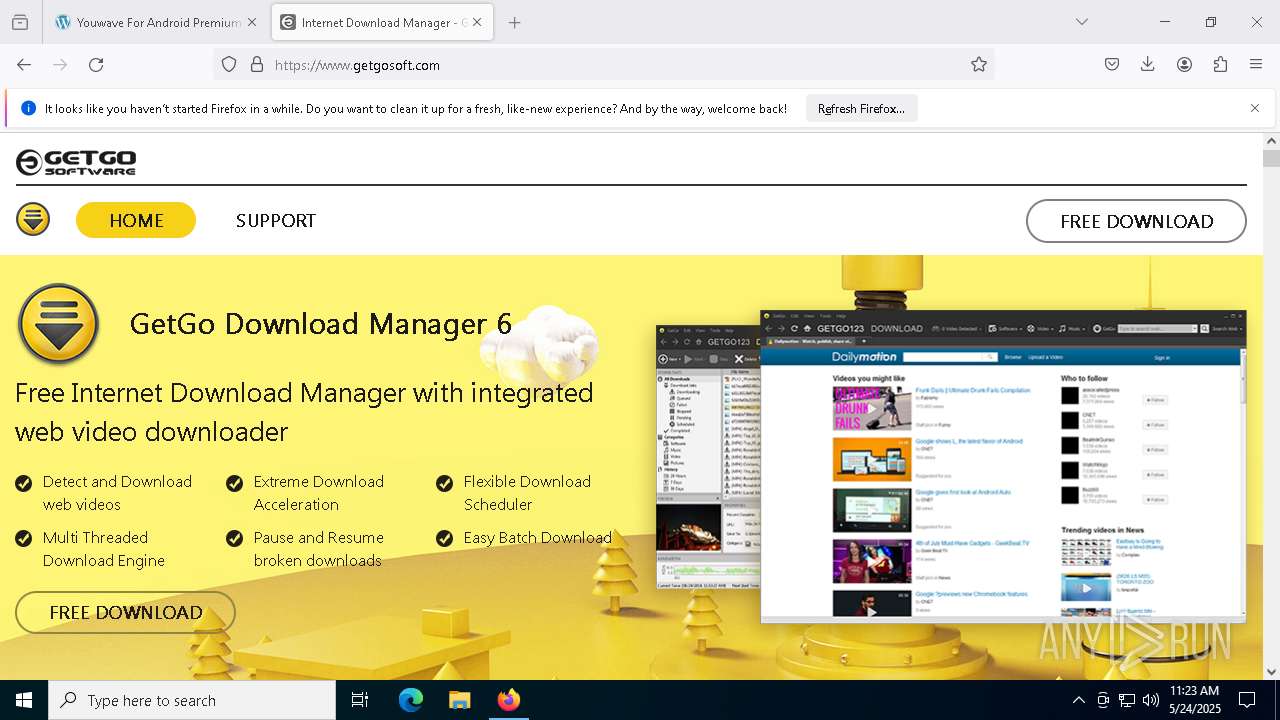Launch Microsoft Edge from taskbar
The height and width of the screenshot is (720, 1280).
[x=411, y=700]
